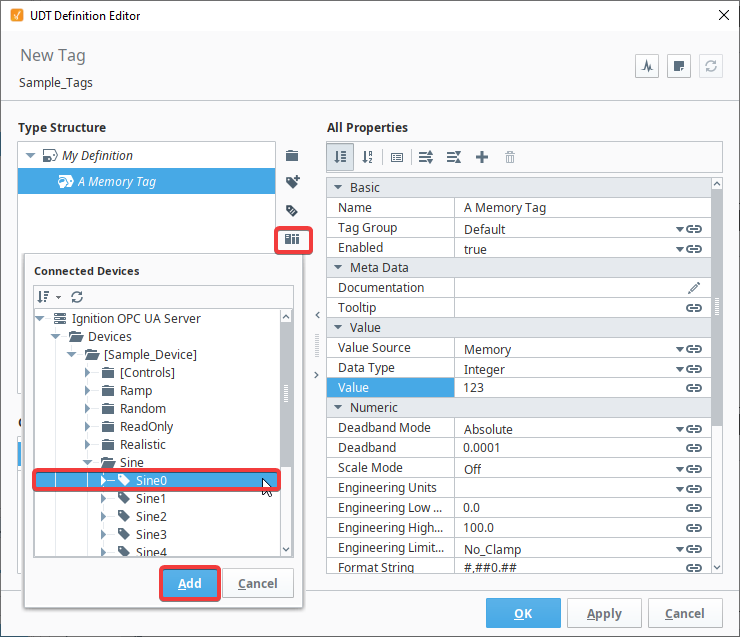Select the Sine1 tag

[151, 498]
